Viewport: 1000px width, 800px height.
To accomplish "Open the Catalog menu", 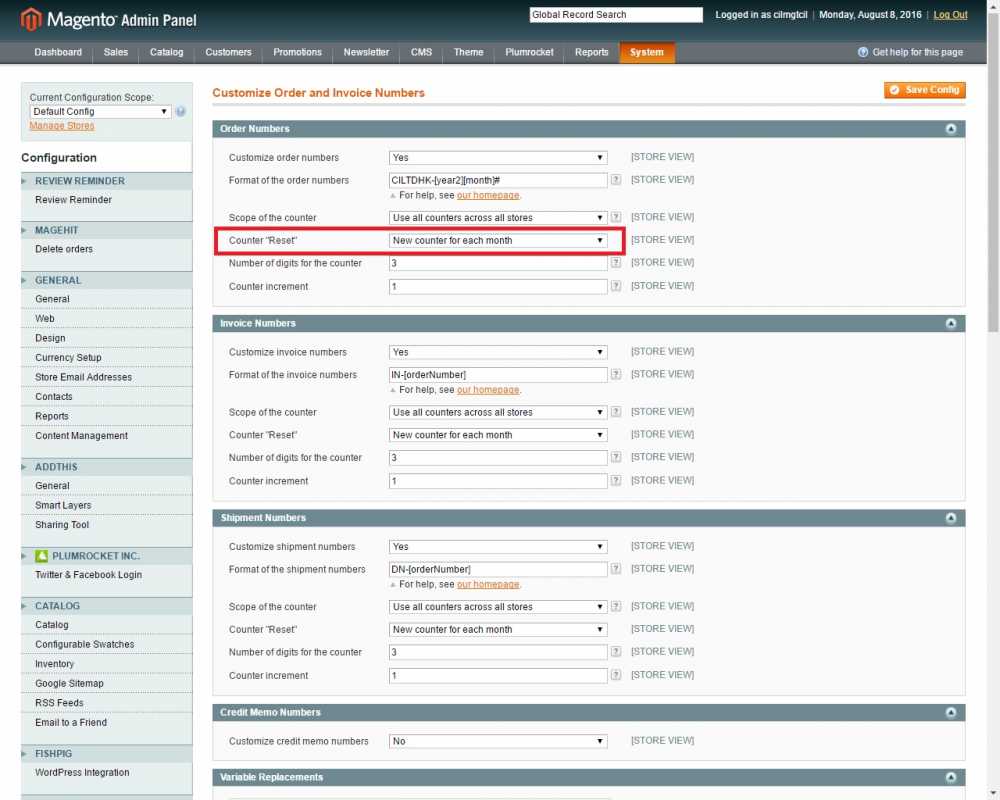I will [x=166, y=52].
